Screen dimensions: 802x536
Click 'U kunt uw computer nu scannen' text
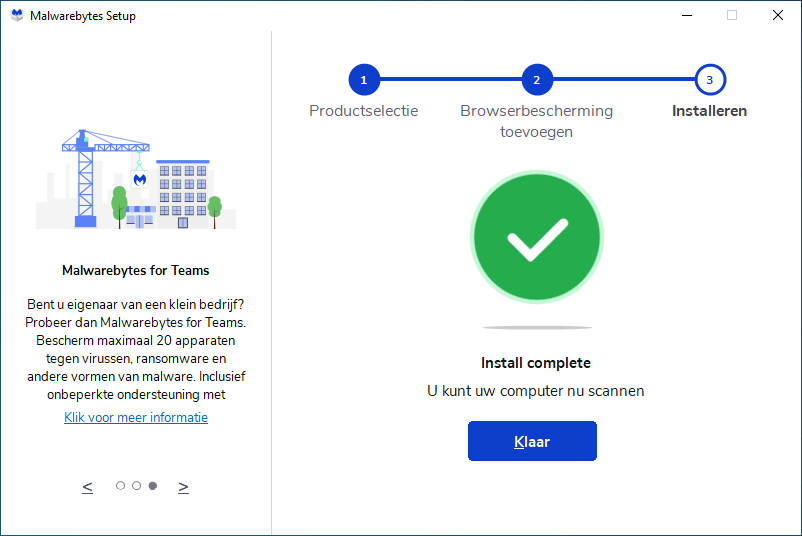pyautogui.click(x=536, y=391)
